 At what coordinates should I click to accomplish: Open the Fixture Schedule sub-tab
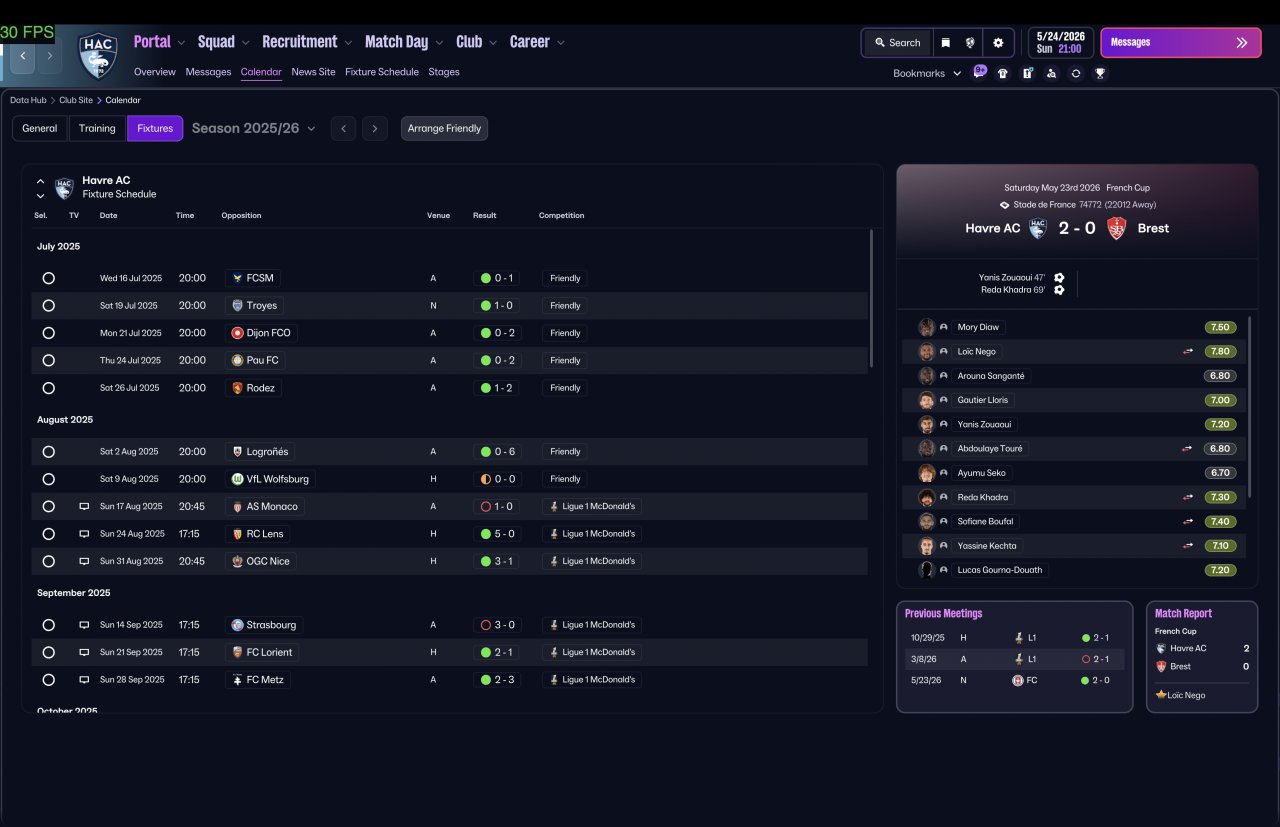point(382,72)
